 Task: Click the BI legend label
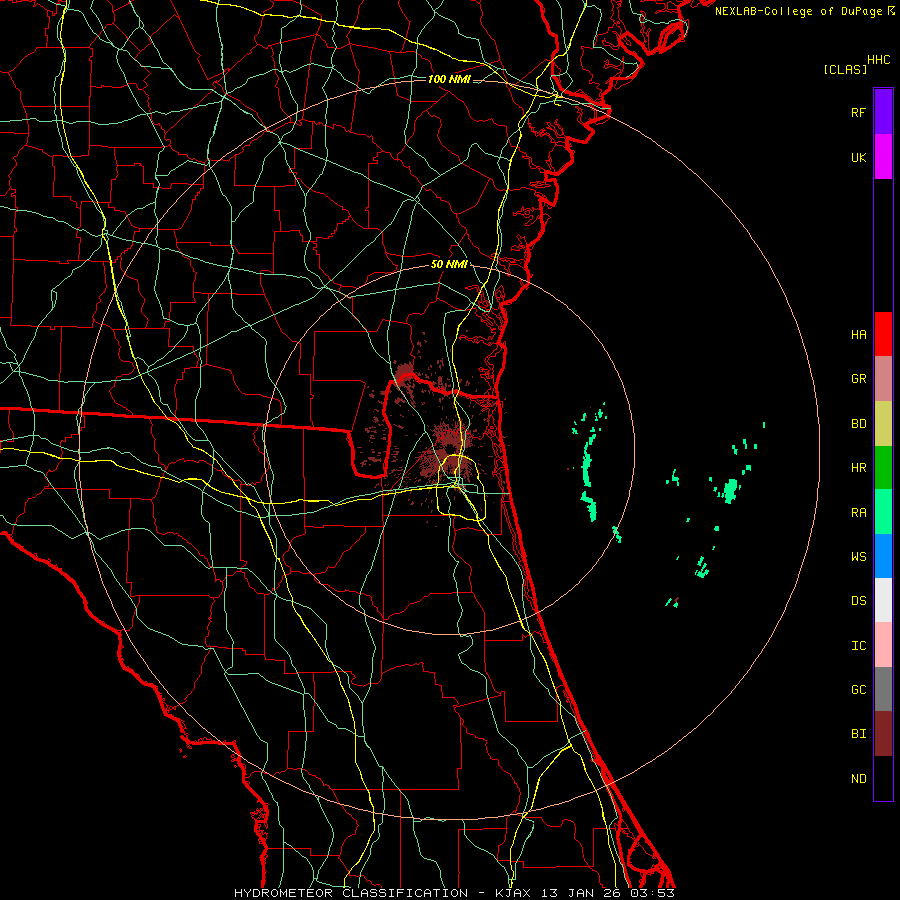coord(859,734)
